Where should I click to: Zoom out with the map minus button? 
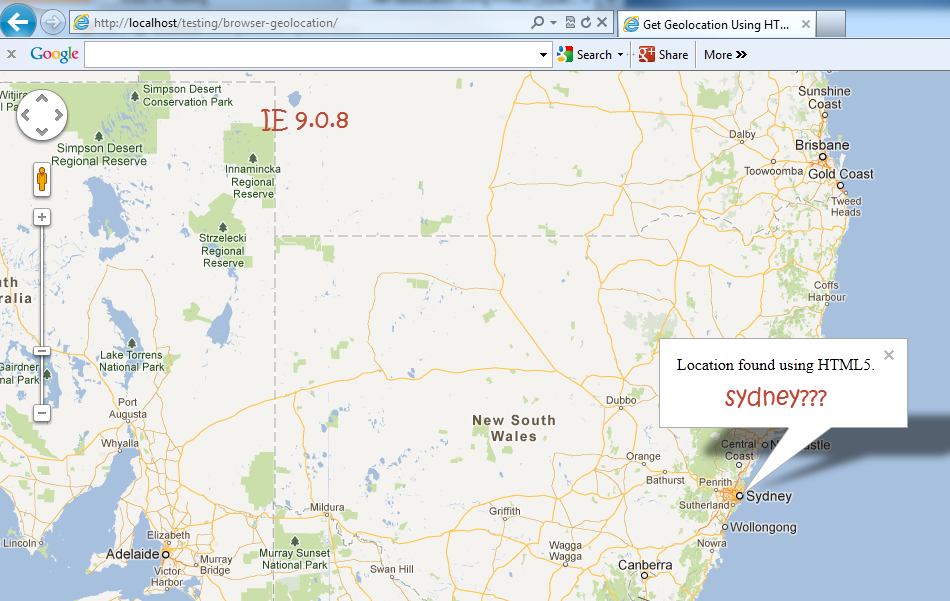(x=42, y=413)
